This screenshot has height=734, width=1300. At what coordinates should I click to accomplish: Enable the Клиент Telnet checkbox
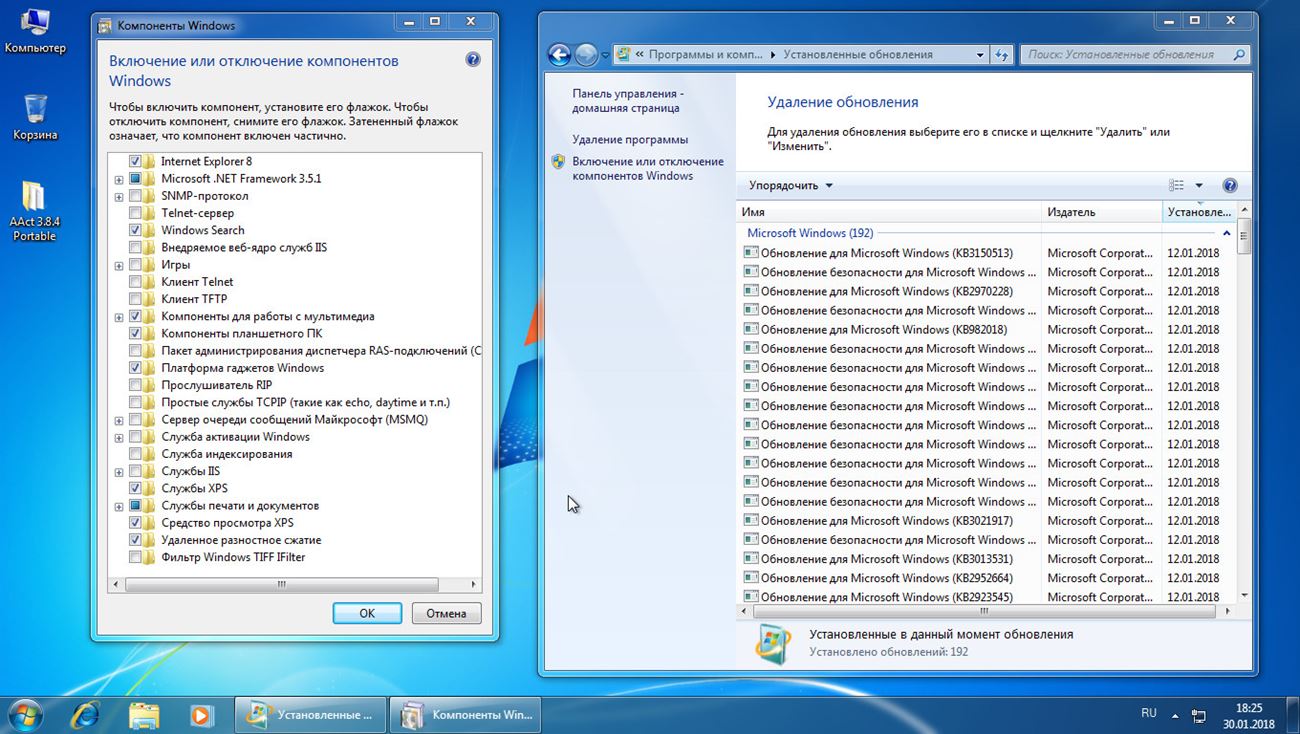(135, 282)
